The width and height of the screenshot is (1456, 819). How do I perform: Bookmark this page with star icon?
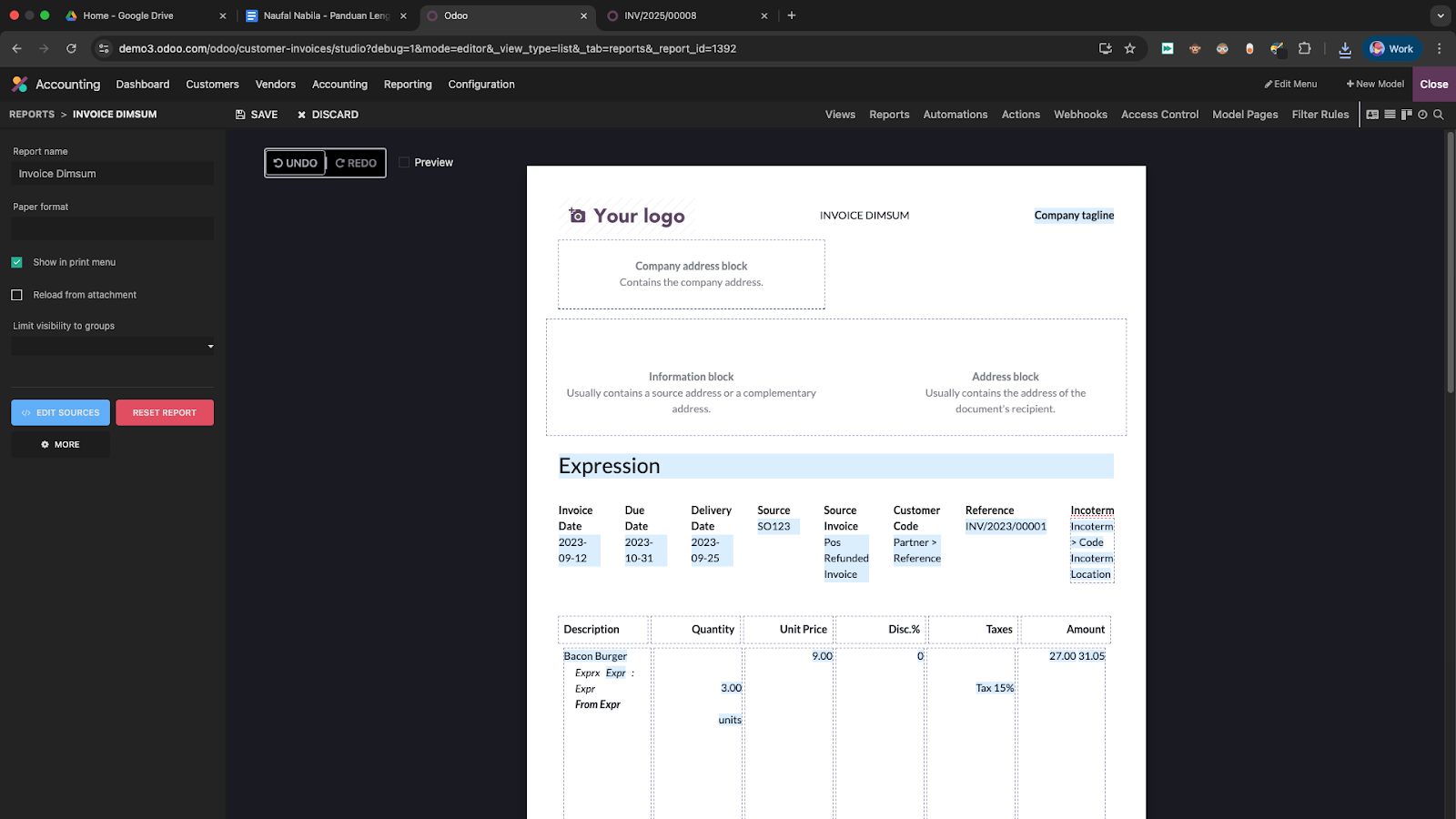pos(1130,48)
